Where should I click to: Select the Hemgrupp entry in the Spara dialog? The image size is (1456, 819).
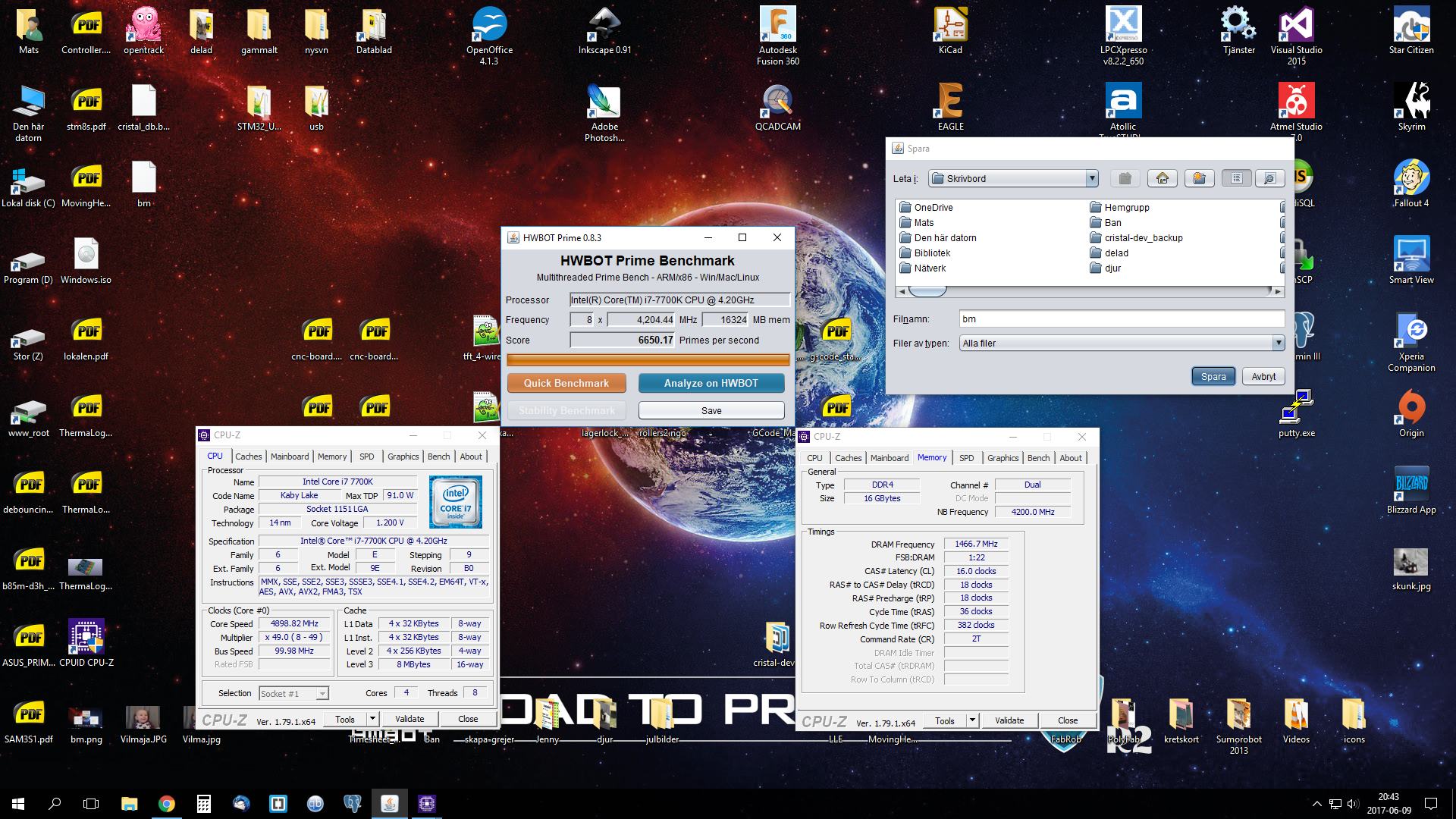(x=1119, y=207)
